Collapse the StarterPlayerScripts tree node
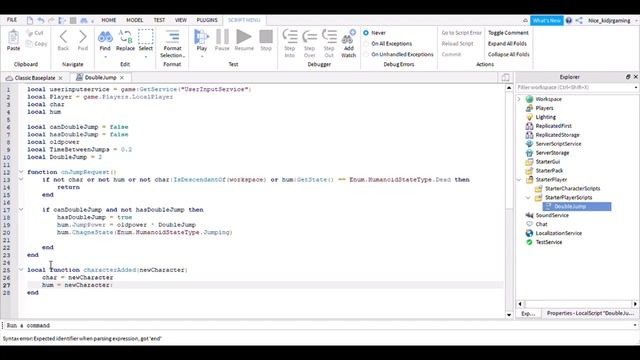This screenshot has width=640, height=360. (x=528, y=198)
